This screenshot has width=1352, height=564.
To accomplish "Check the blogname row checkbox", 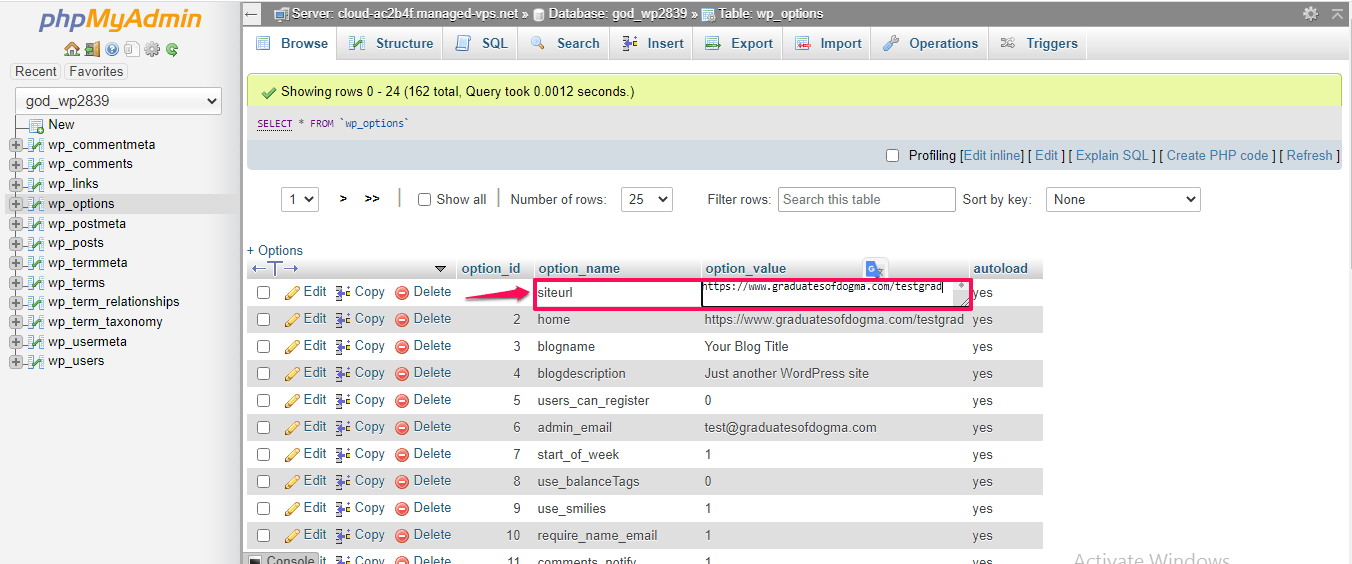I will pyautogui.click(x=264, y=346).
